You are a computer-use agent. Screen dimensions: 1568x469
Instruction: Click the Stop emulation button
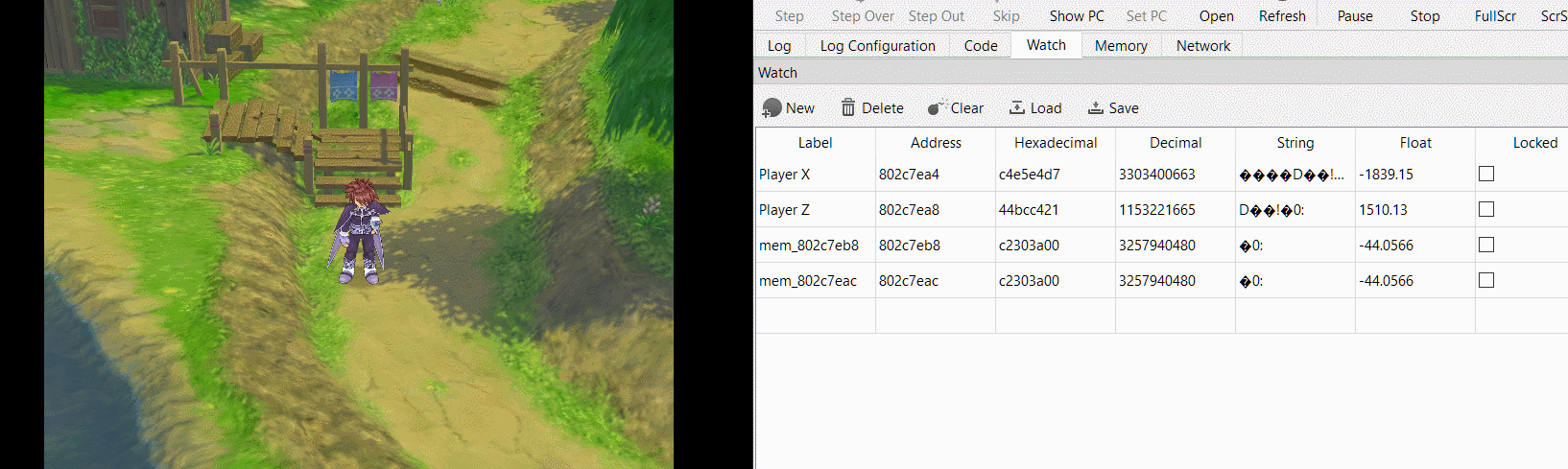[1425, 16]
